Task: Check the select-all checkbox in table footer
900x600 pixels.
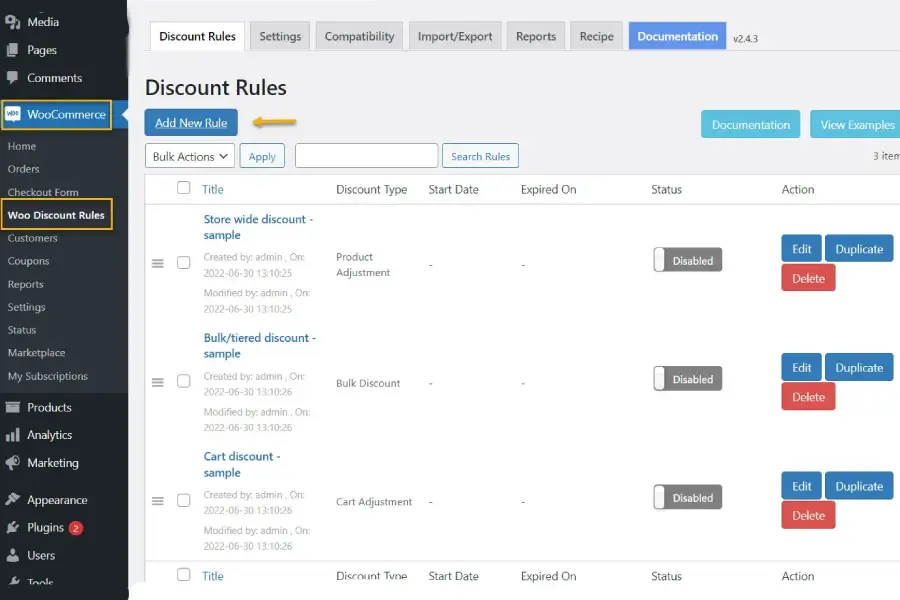Action: 184,575
